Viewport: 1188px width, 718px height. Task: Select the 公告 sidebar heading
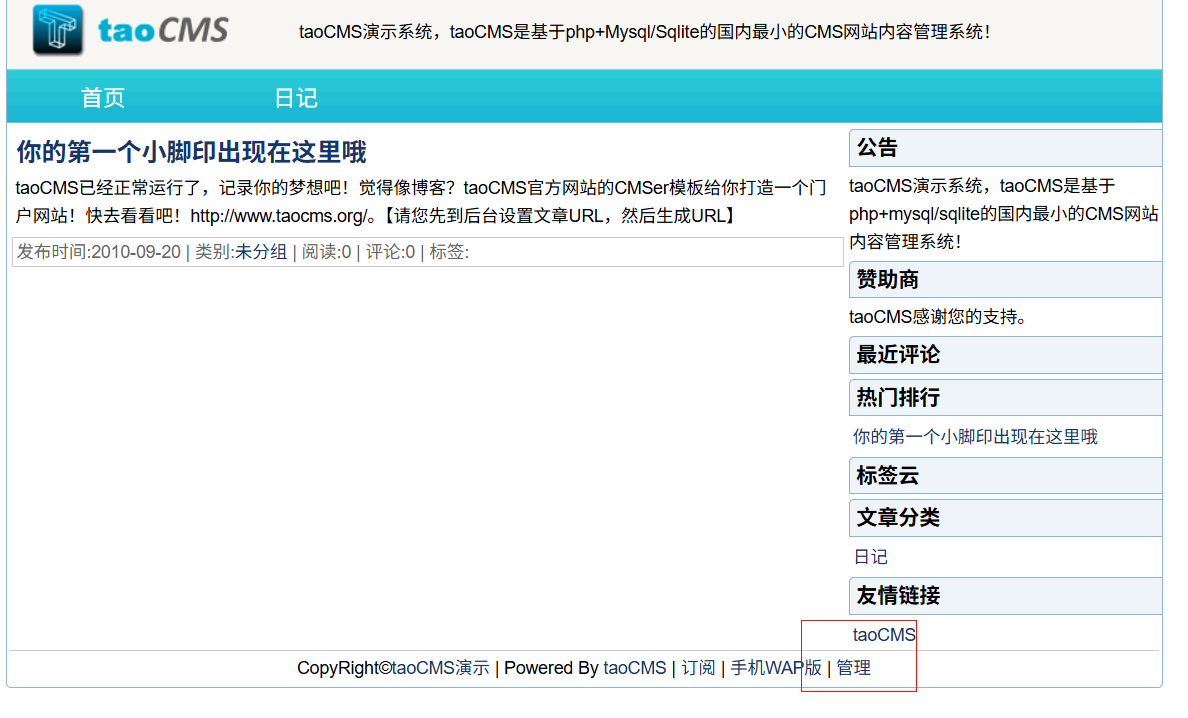pyautogui.click(x=877, y=148)
